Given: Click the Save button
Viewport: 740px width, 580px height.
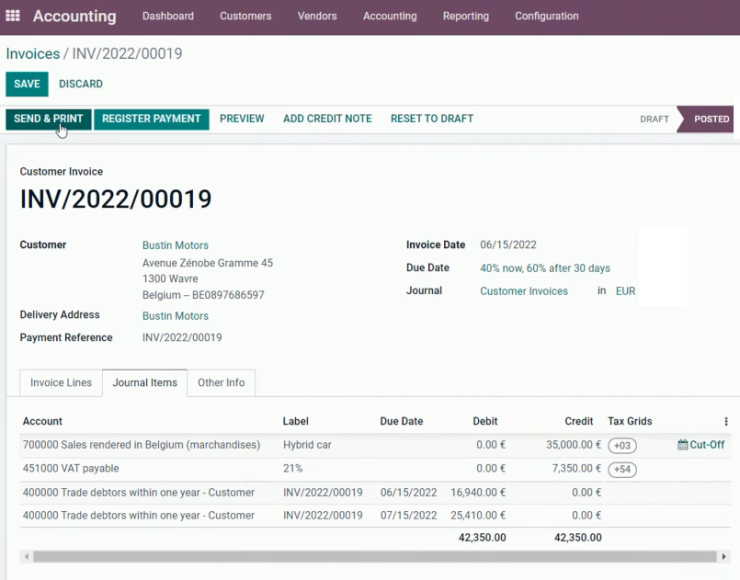Looking at the screenshot, I should click(x=27, y=84).
